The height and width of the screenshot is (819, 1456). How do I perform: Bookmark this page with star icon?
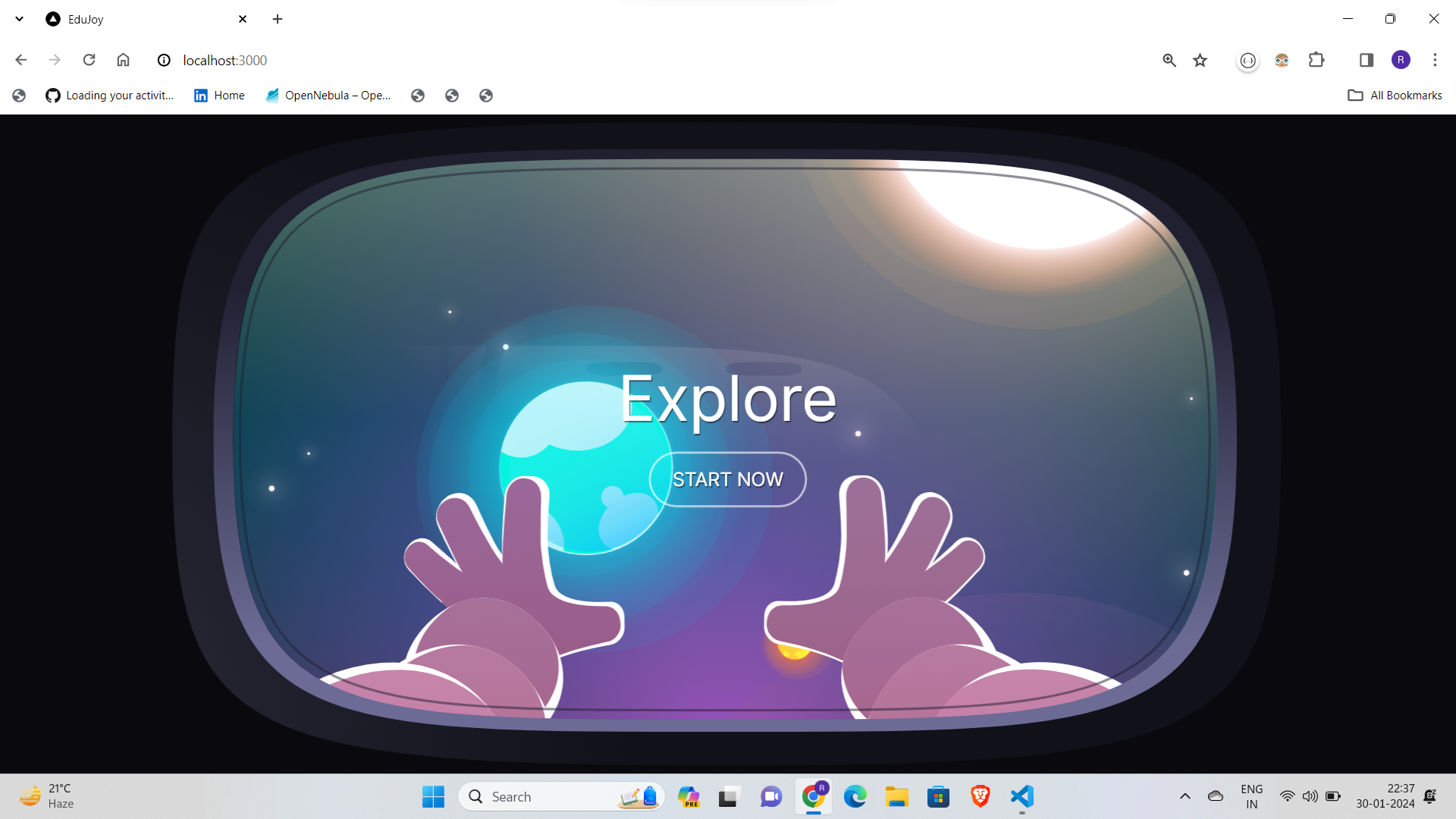pyautogui.click(x=1200, y=60)
